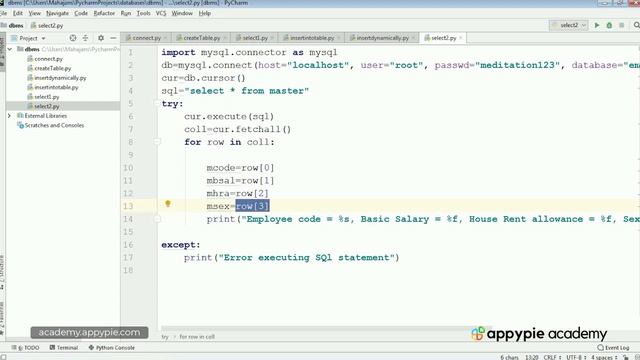
Task: Open the Refactor menu
Action: tap(104, 13)
